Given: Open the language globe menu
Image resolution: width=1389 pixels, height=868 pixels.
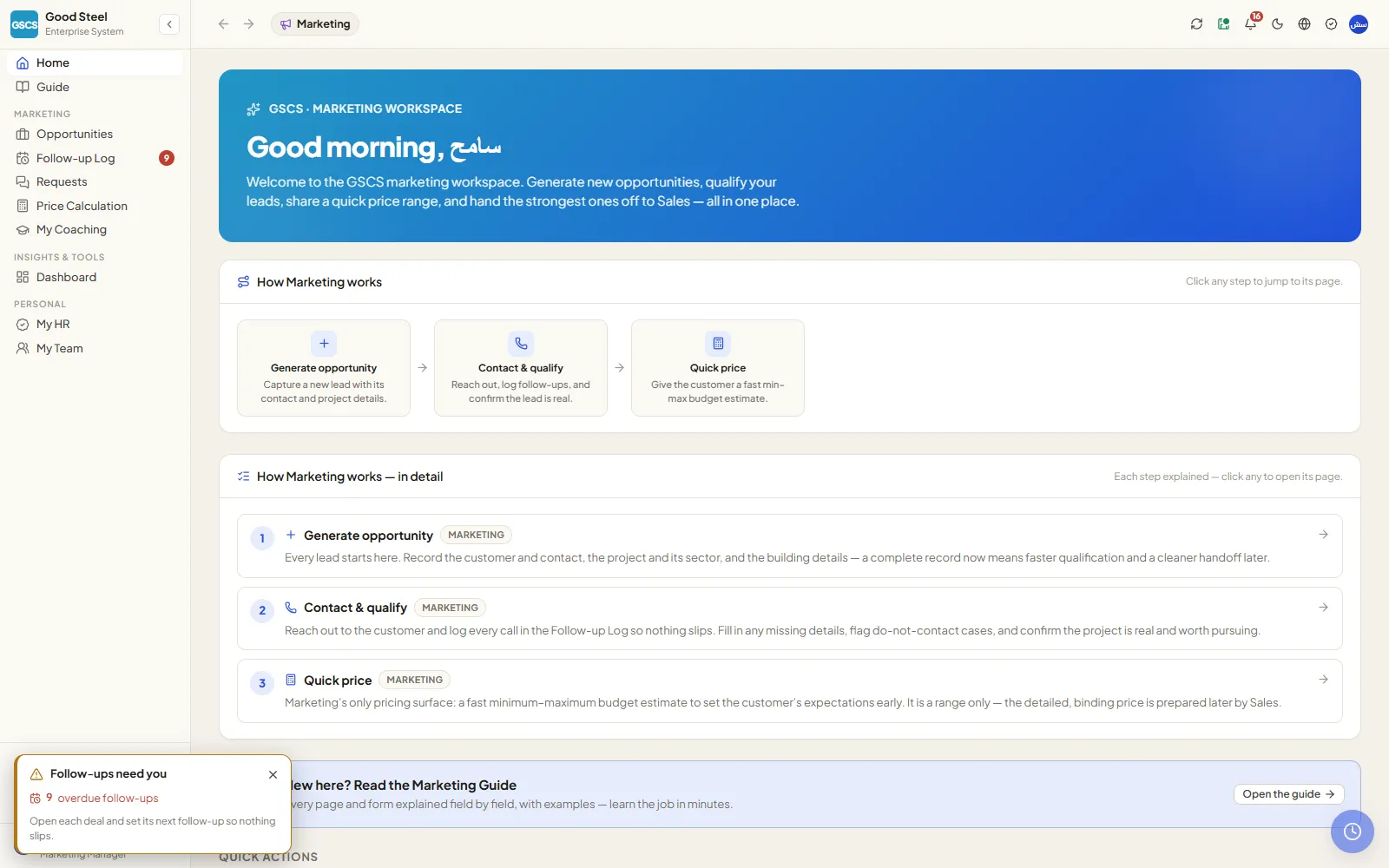Looking at the screenshot, I should click(1304, 24).
